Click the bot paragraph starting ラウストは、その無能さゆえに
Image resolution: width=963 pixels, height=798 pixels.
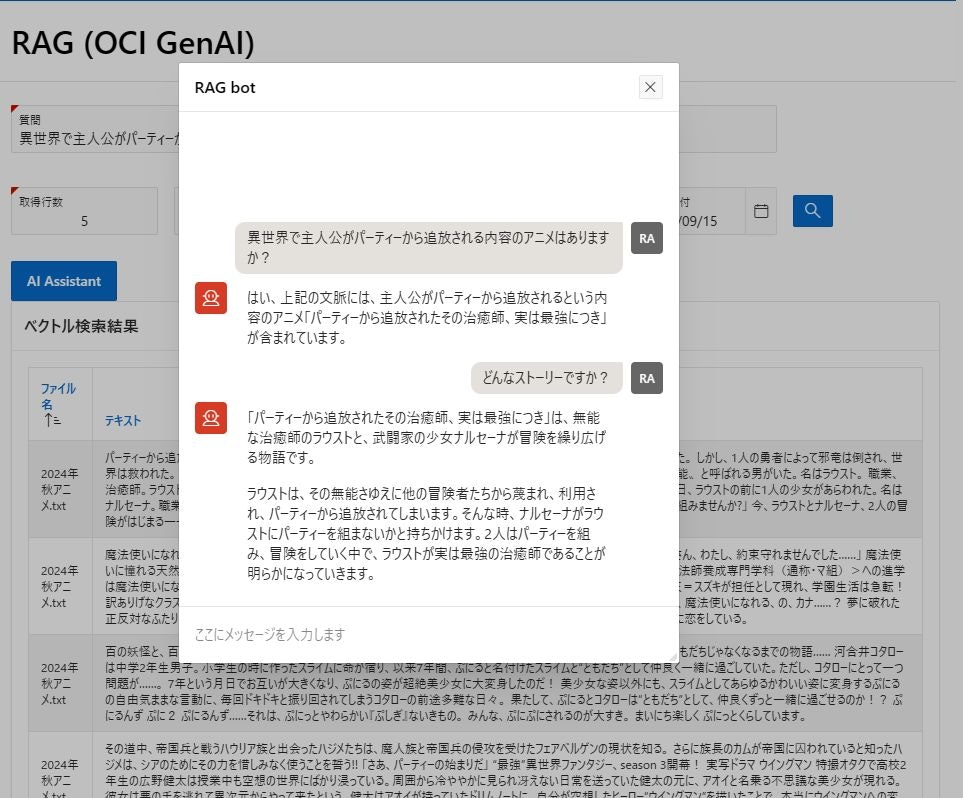click(x=426, y=533)
